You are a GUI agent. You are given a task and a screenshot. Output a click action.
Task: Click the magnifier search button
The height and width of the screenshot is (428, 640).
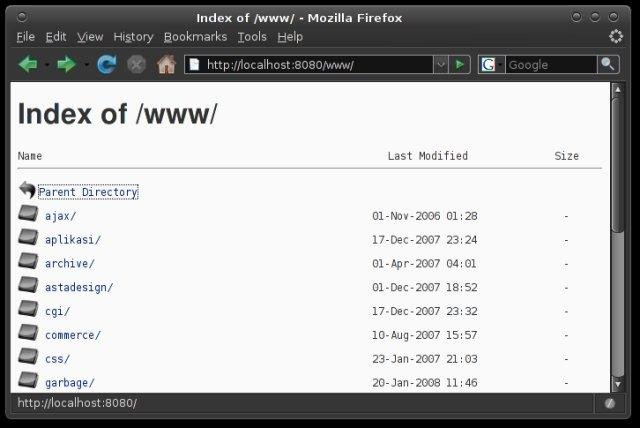click(608, 64)
